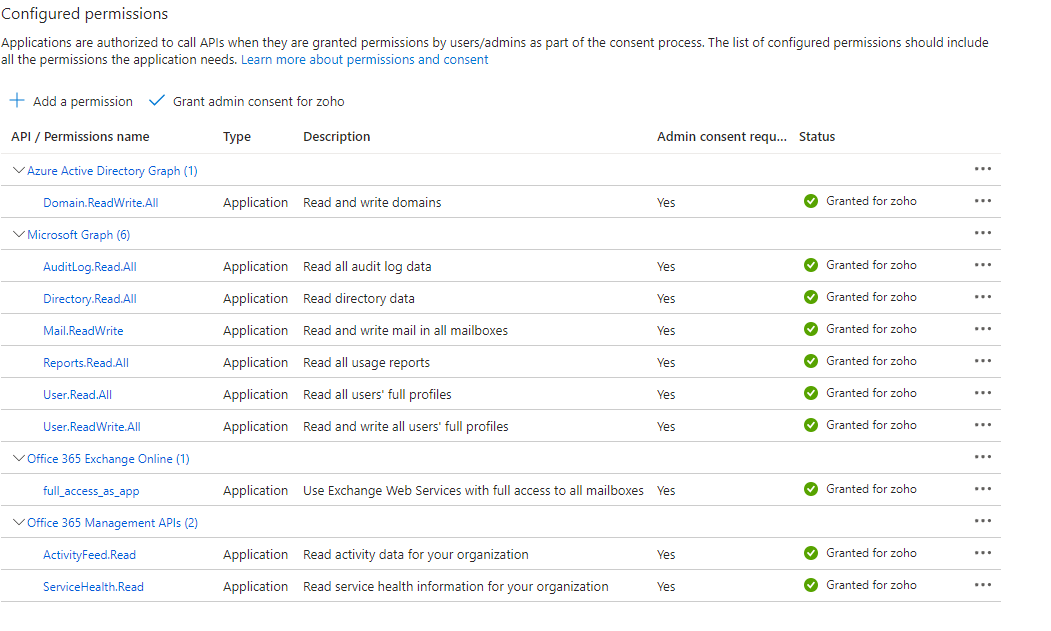Viewport: 1051px width, 631px height.
Task: Click the plus icon for Add a permission
Action: pos(17,101)
